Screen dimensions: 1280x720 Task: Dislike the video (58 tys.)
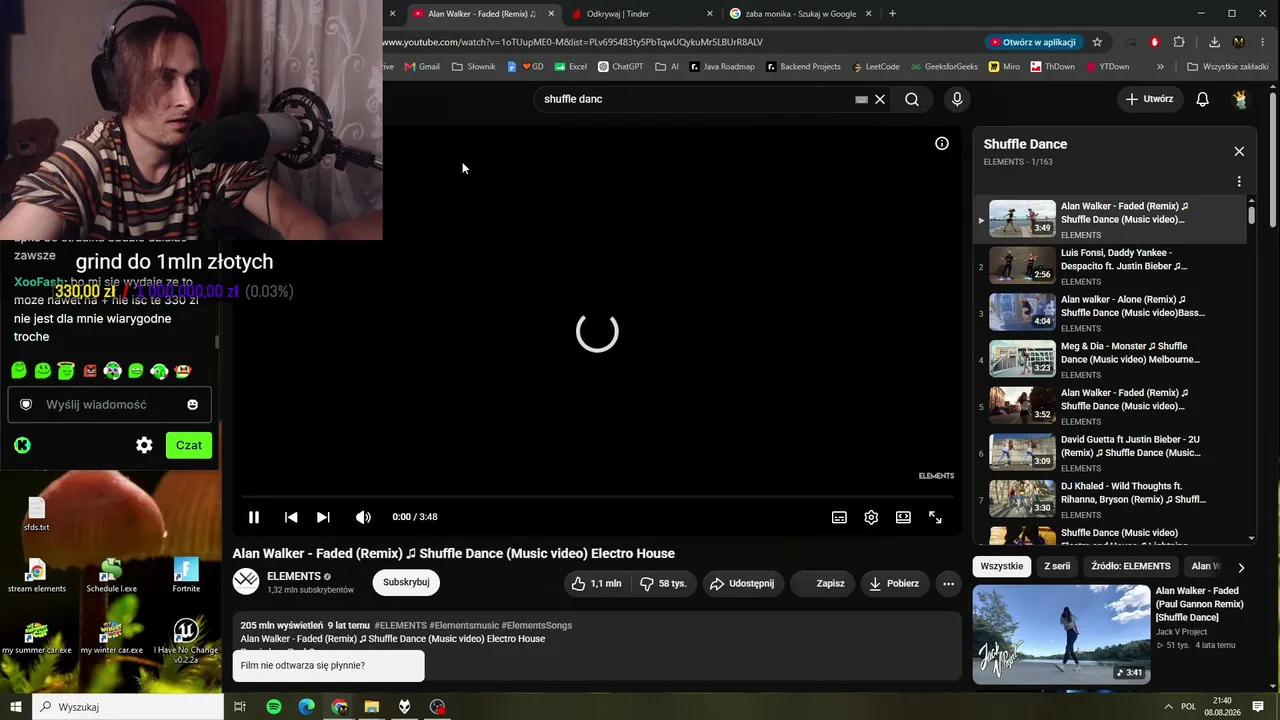coord(664,583)
